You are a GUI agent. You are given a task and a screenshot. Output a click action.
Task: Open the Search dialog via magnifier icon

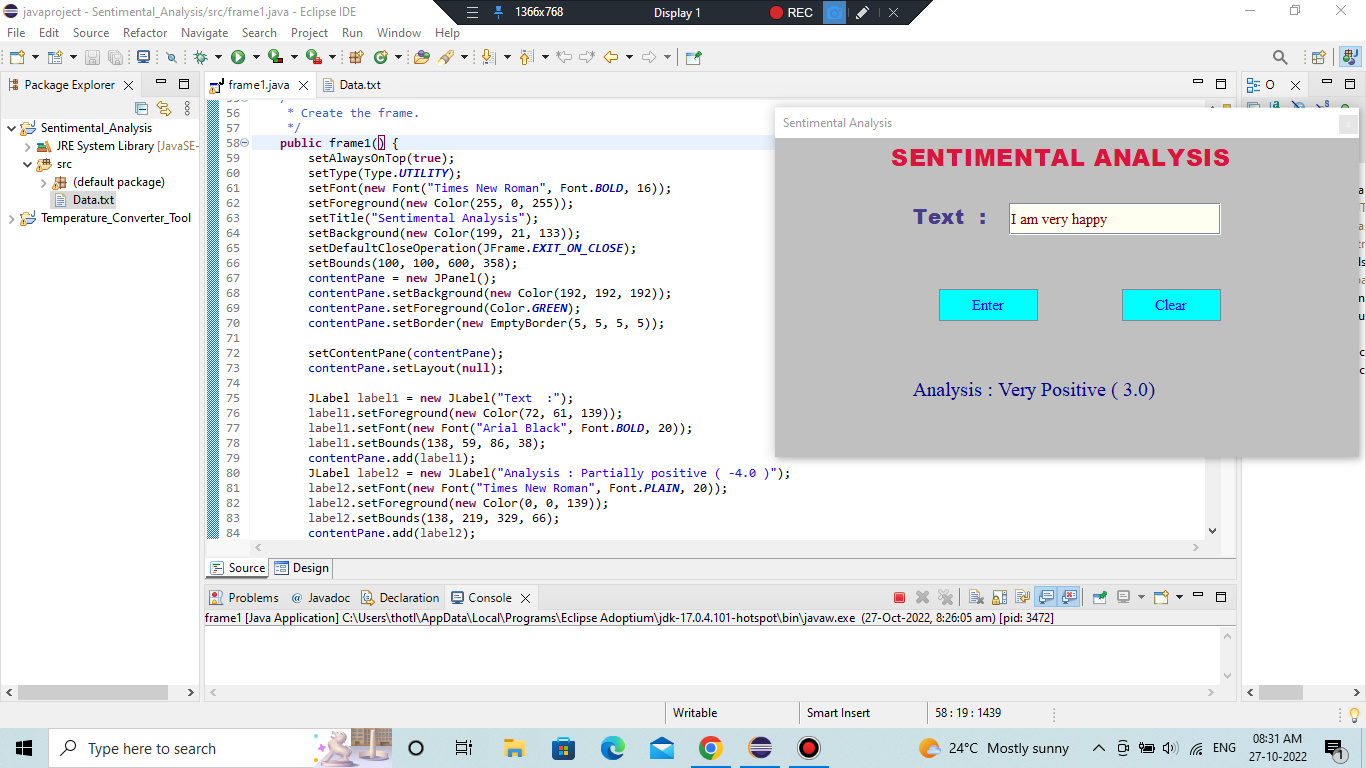click(x=1280, y=57)
